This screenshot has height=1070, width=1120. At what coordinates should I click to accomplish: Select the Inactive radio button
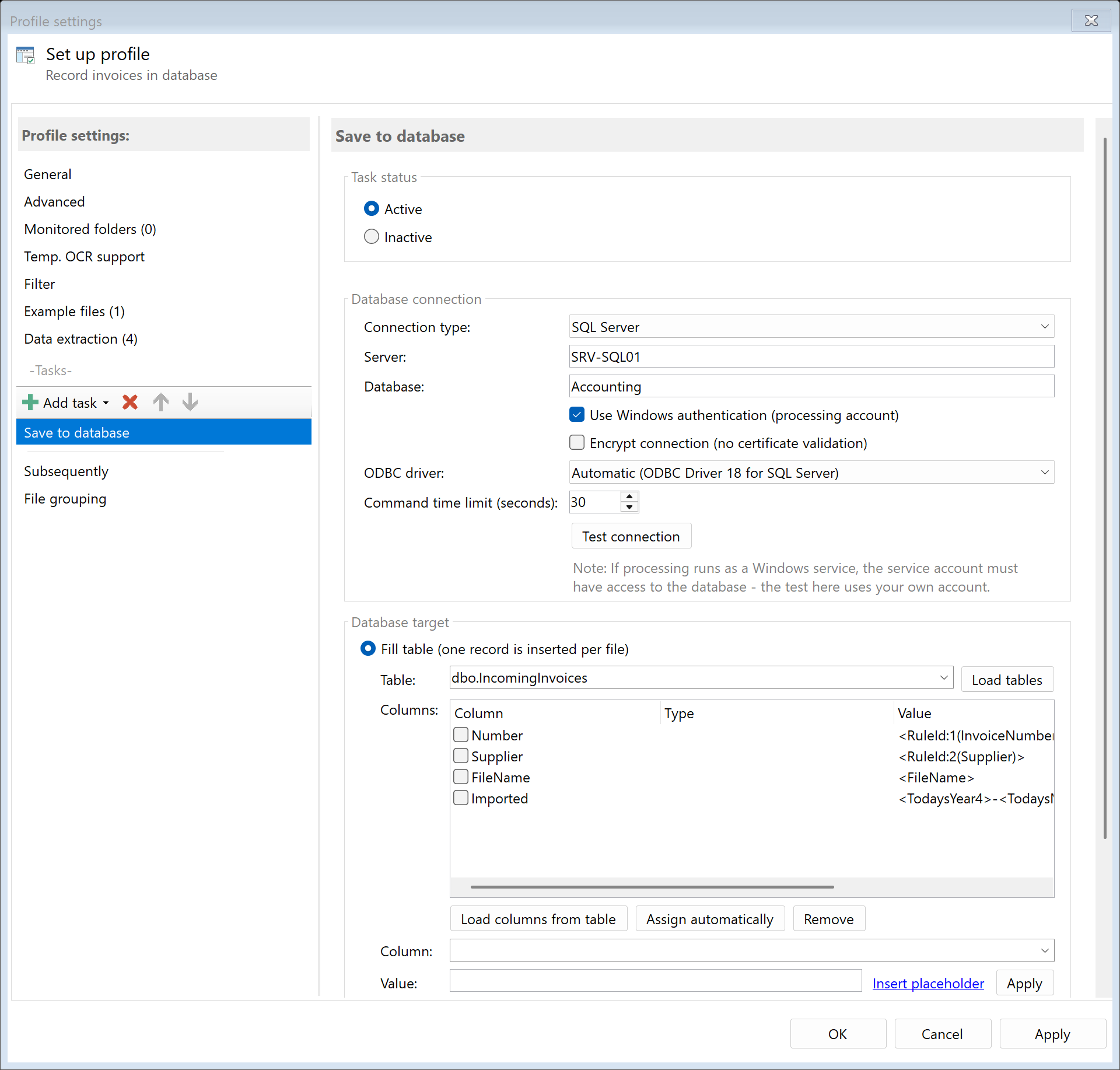coord(371,237)
